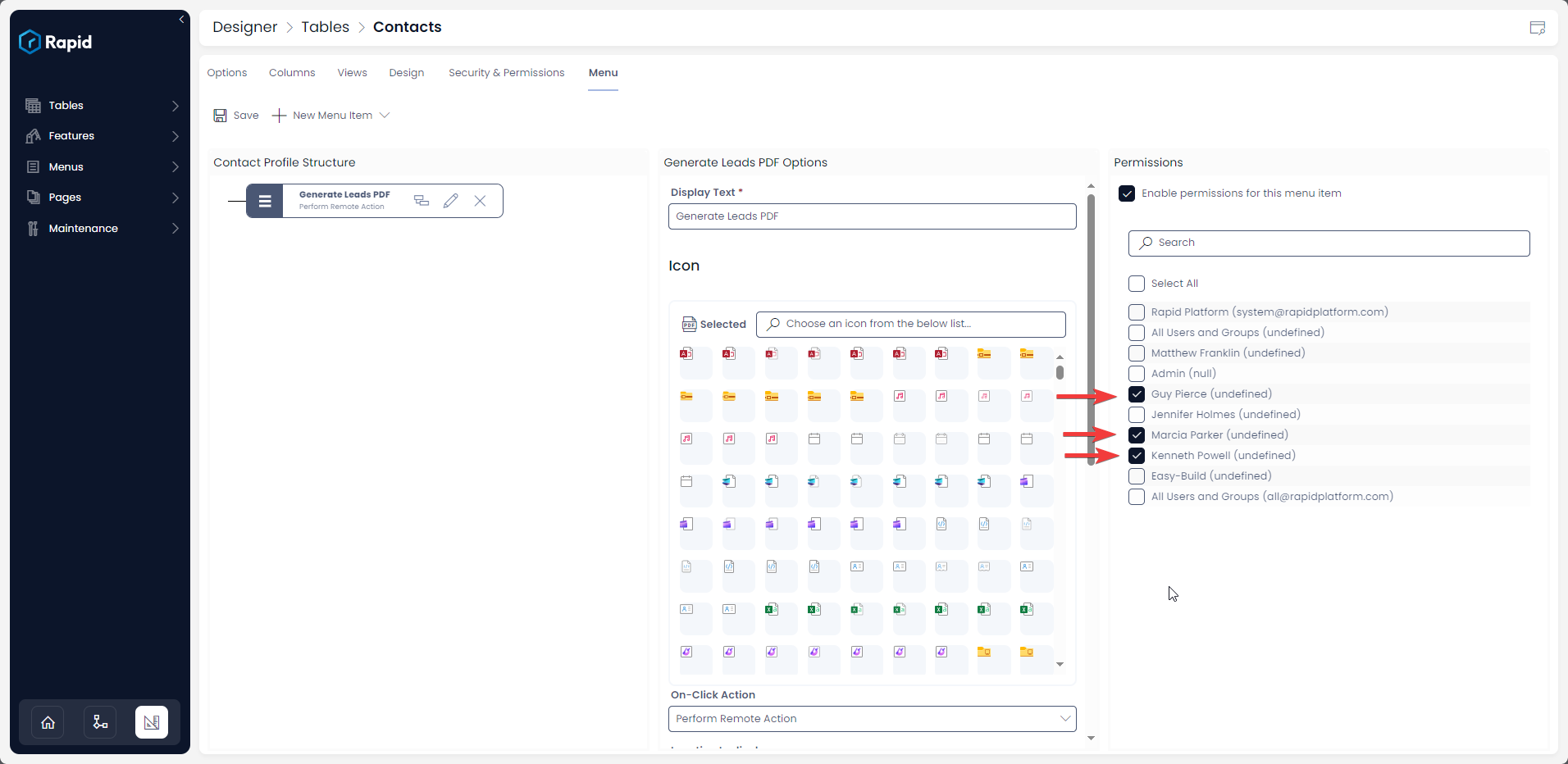Toggle the Select All permissions checkbox

pos(1136,284)
